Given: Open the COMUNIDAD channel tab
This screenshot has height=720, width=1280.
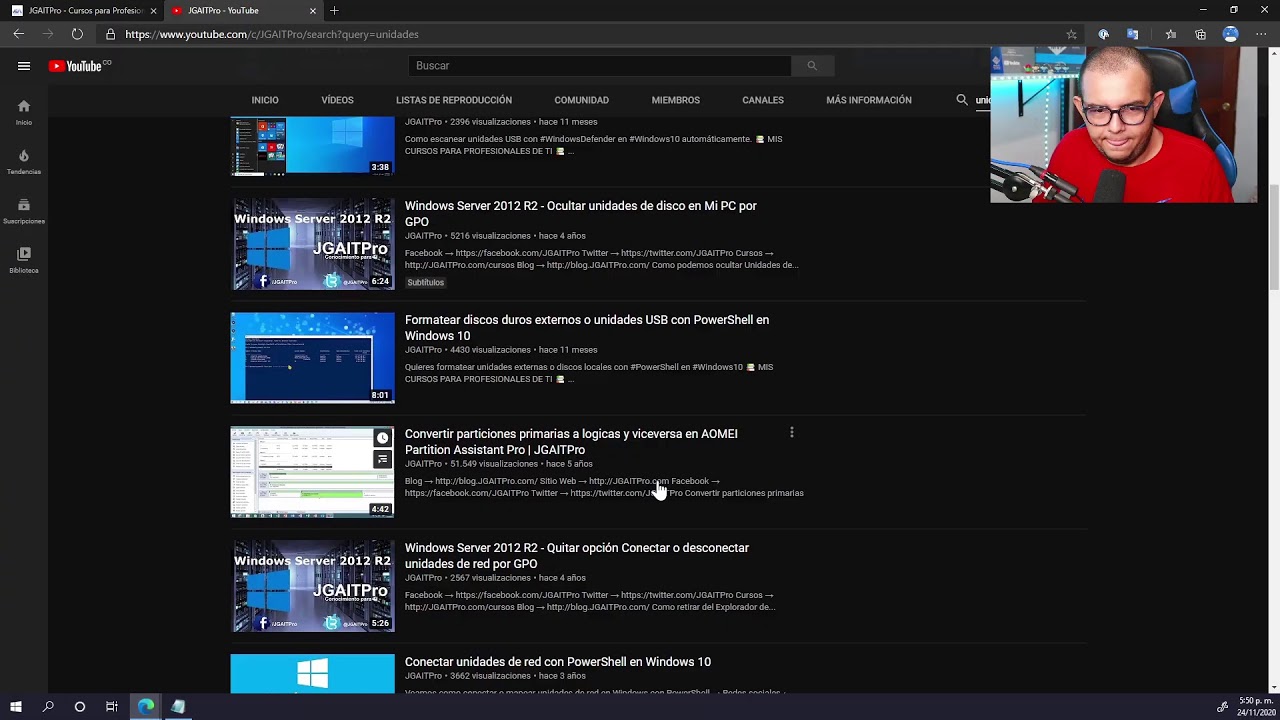Looking at the screenshot, I should pos(582,100).
